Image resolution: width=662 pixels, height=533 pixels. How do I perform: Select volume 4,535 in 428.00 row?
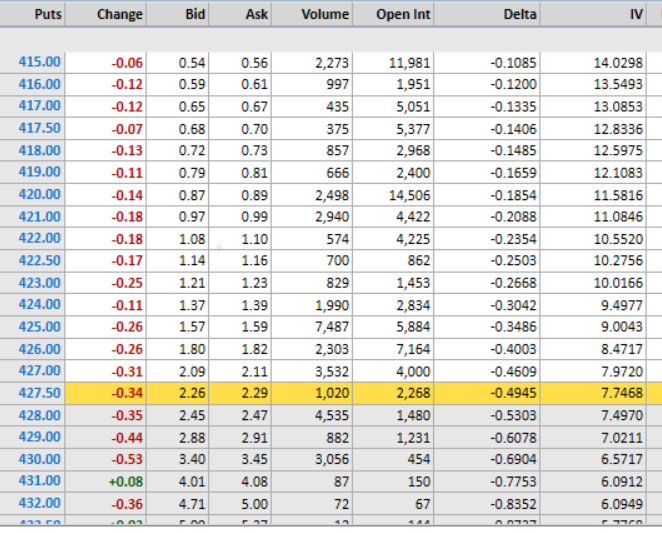point(332,415)
